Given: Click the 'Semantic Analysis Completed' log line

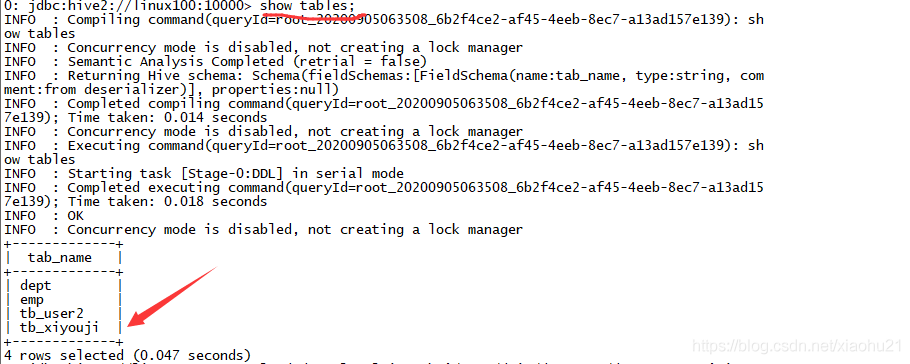Looking at the screenshot, I should [x=215, y=62].
